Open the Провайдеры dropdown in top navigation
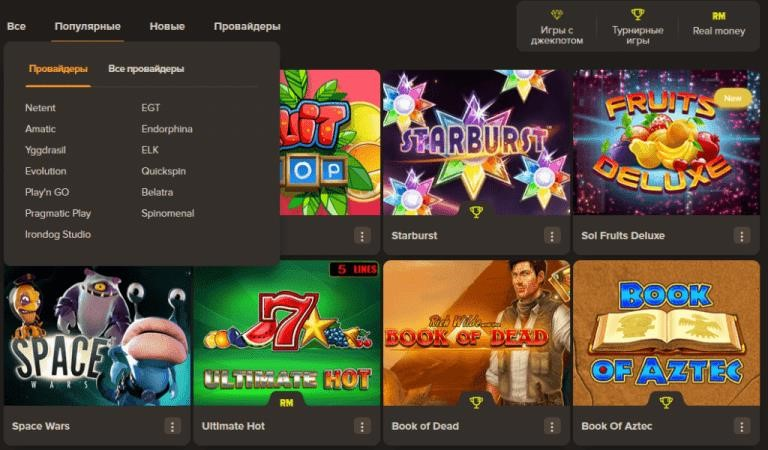This screenshot has width=768, height=450. (x=247, y=26)
